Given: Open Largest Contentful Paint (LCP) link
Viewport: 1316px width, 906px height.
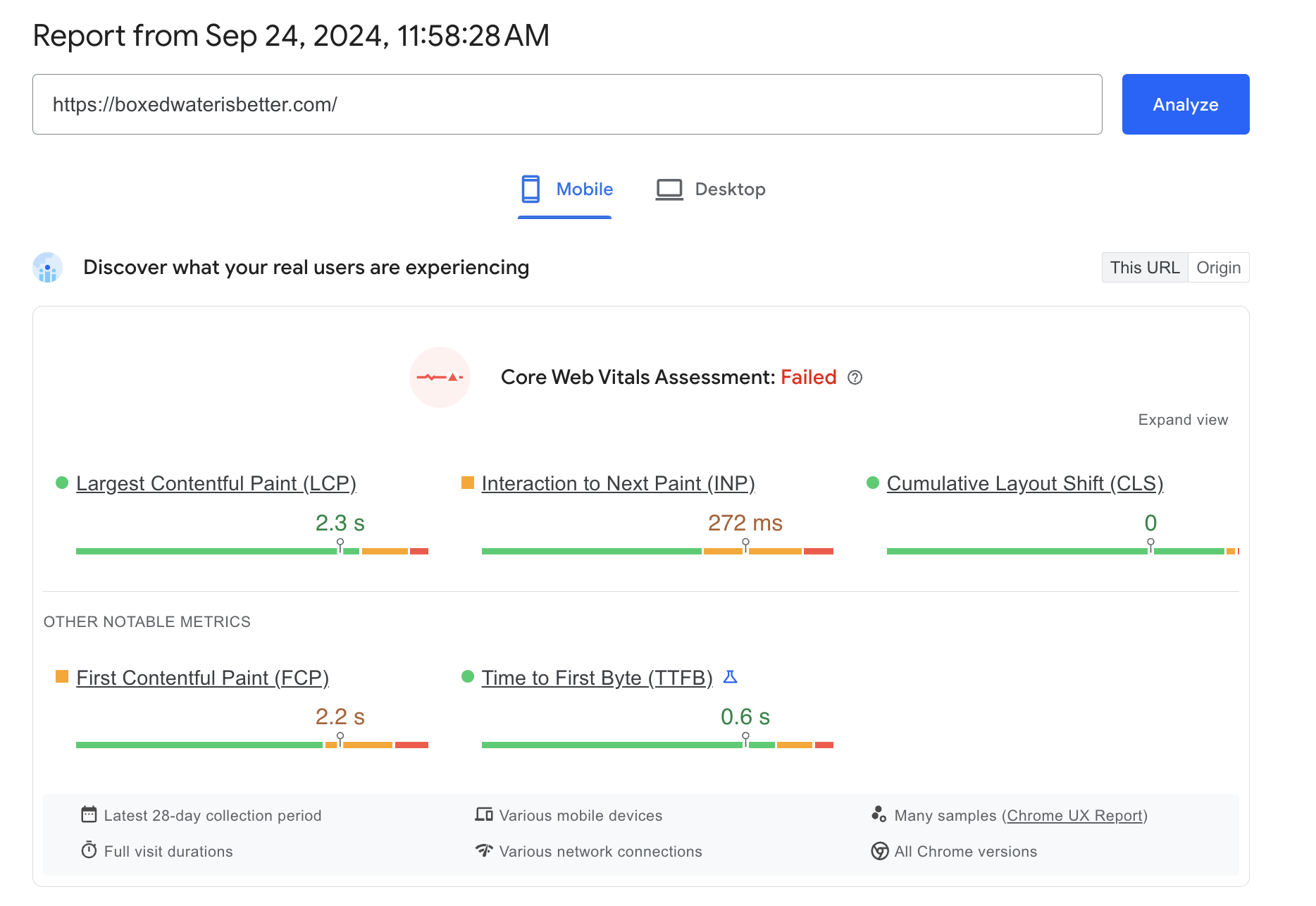Looking at the screenshot, I should [x=216, y=483].
